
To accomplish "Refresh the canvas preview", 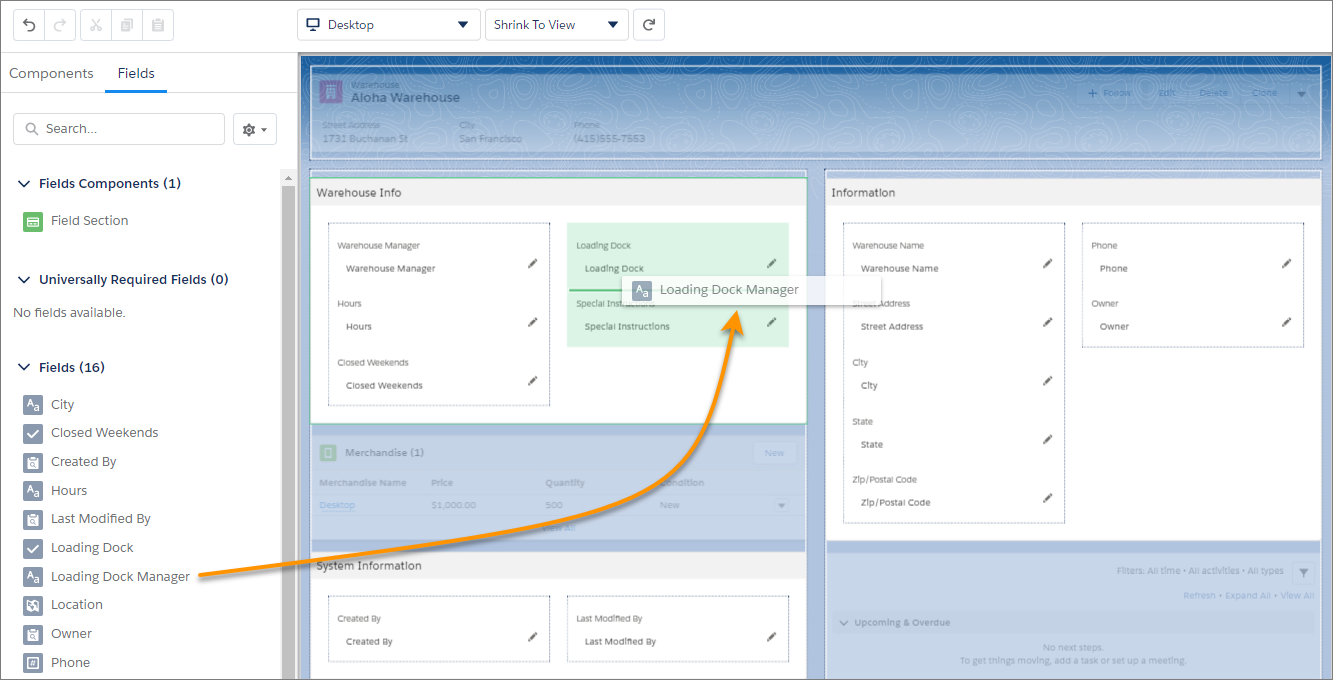I will point(649,25).
